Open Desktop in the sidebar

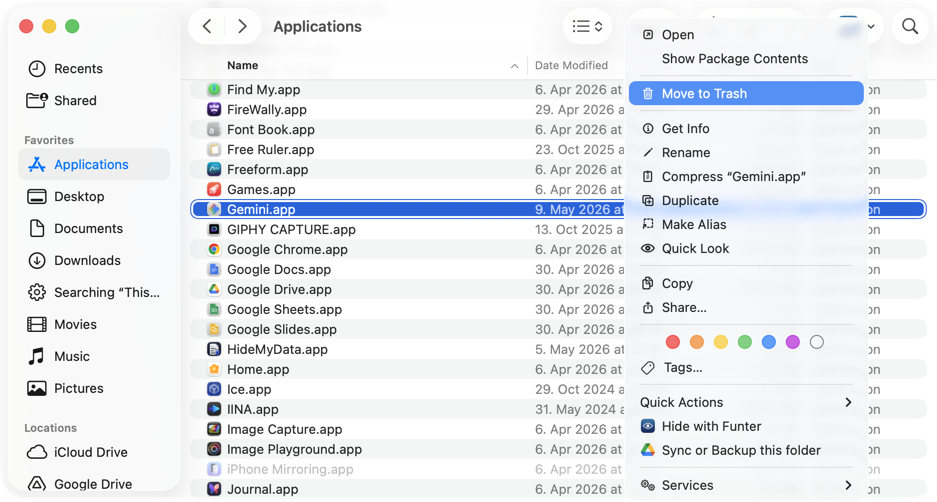(94, 197)
